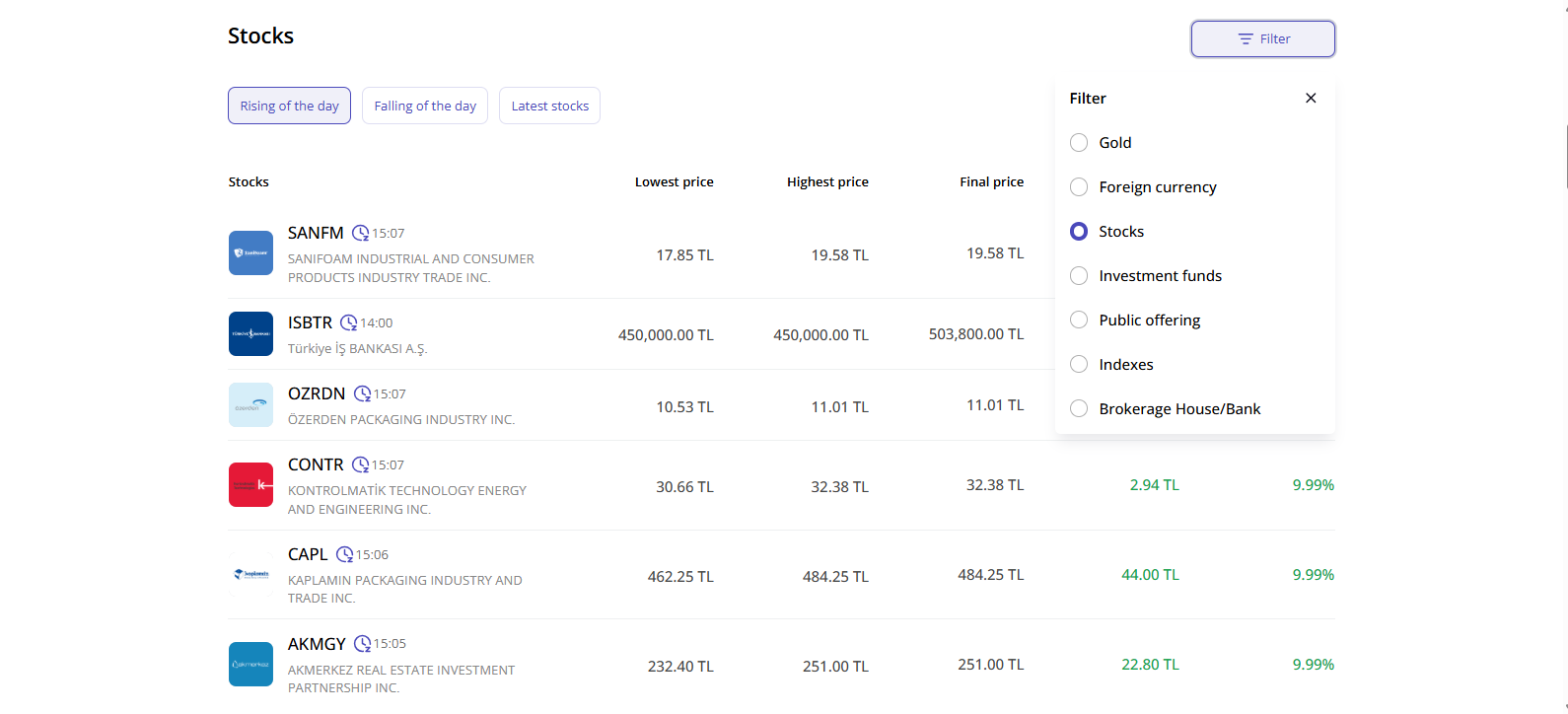Viewport: 1568px width, 714px height.
Task: Switch to Falling of the day tab
Action: point(425,107)
